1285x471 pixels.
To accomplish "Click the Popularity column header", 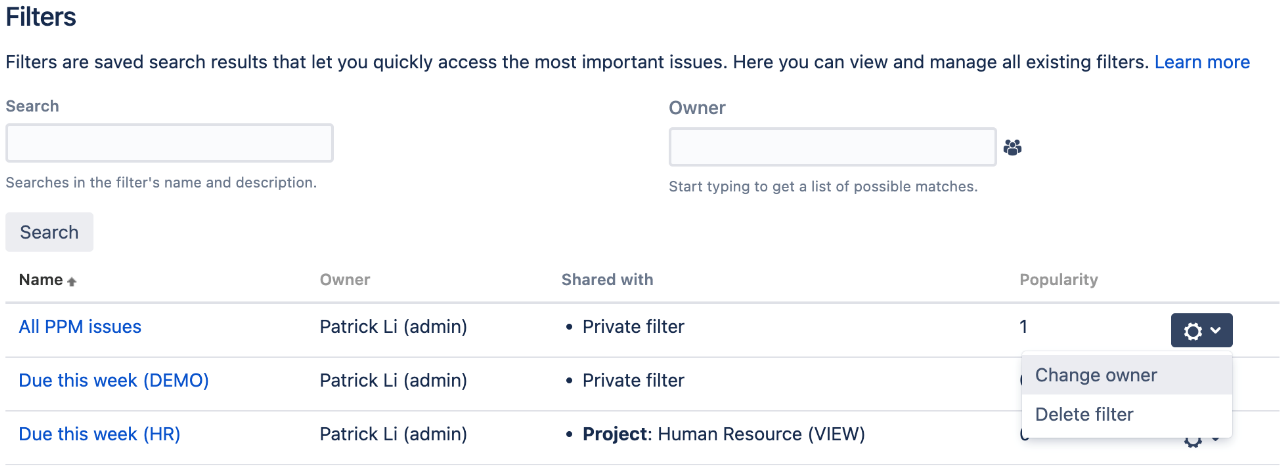I will pyautogui.click(x=1059, y=280).
